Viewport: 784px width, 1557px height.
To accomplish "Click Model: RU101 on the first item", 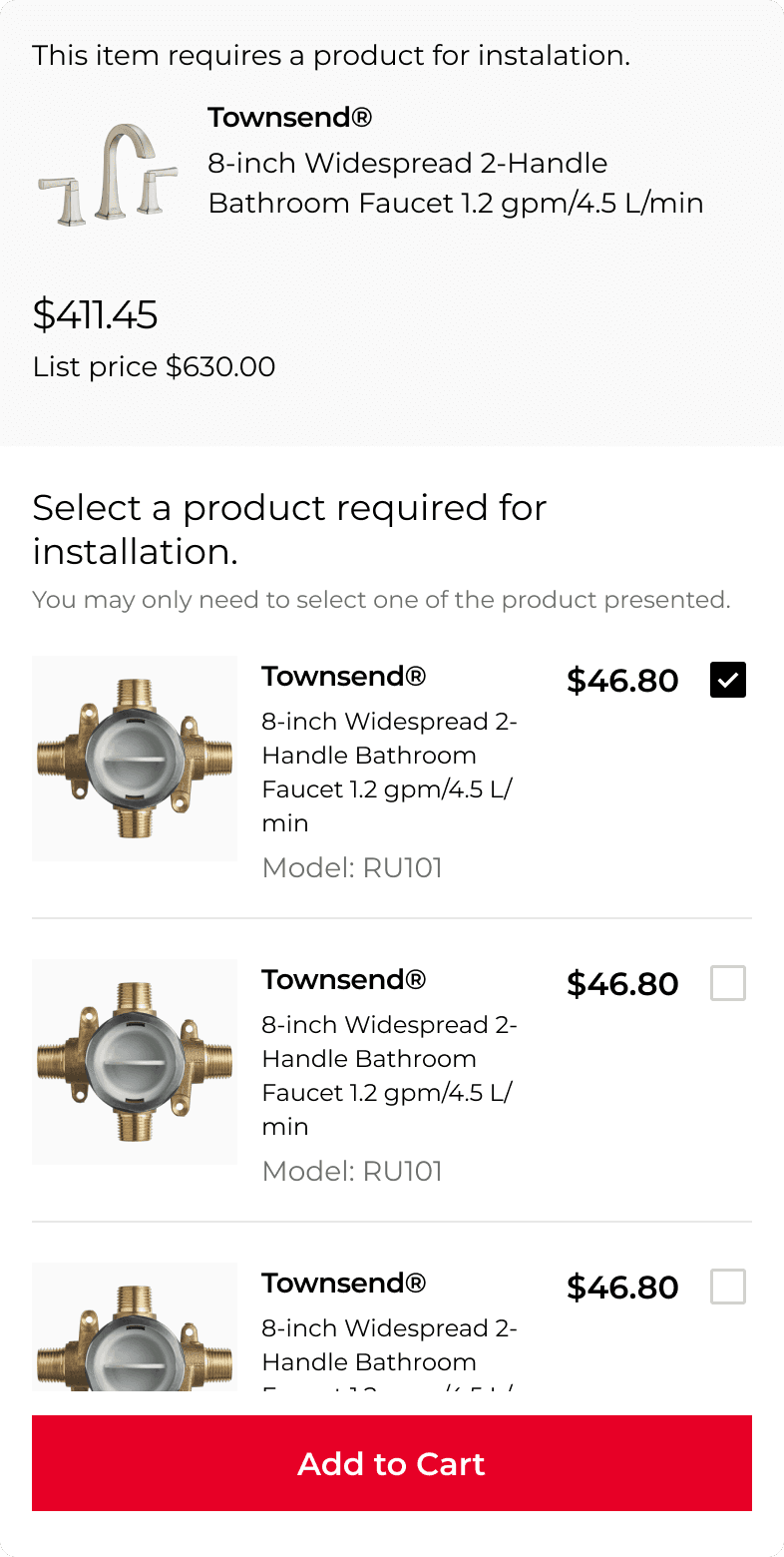I will [351, 867].
